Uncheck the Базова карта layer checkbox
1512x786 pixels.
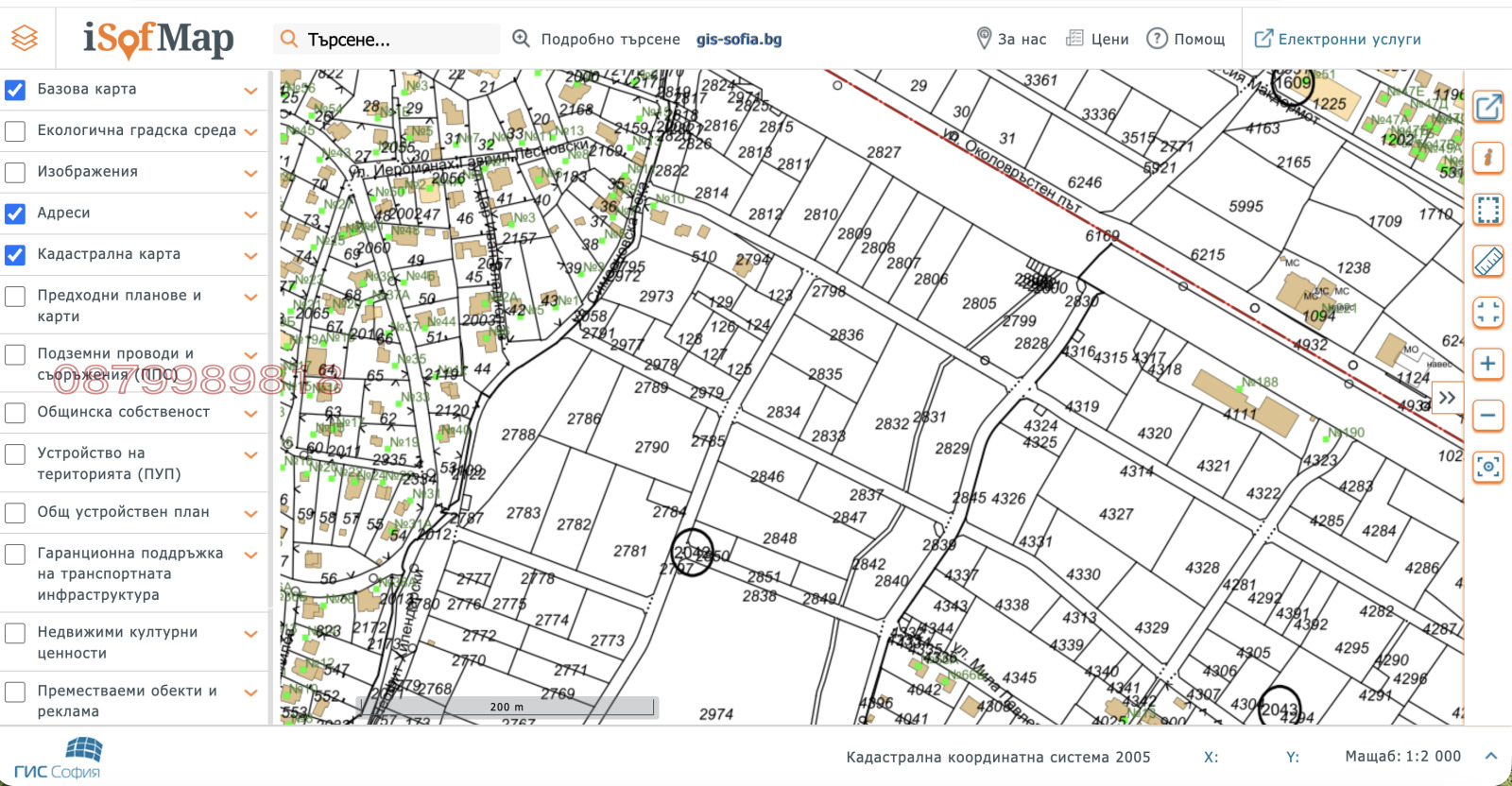click(x=15, y=90)
